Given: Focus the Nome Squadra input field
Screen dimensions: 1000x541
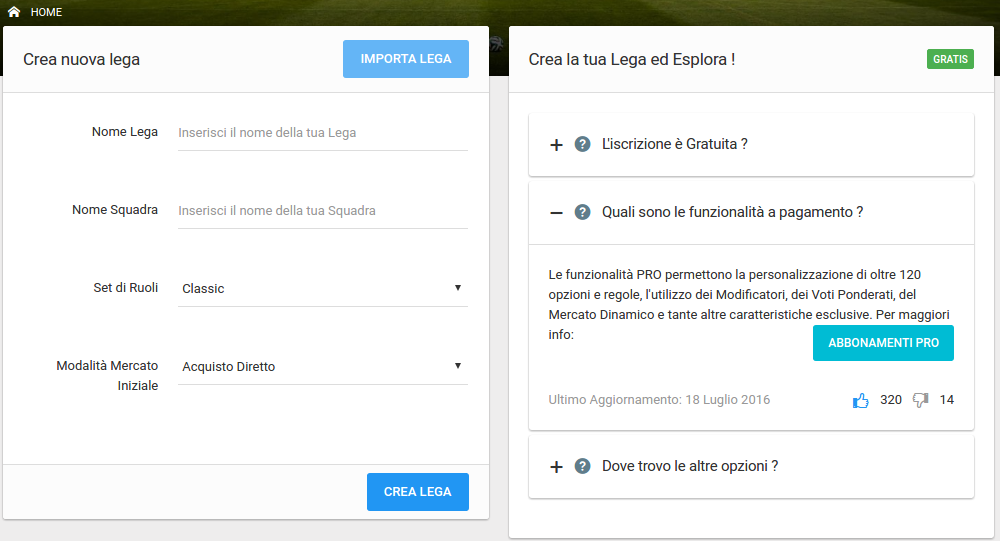Looking at the screenshot, I should click(x=322, y=210).
